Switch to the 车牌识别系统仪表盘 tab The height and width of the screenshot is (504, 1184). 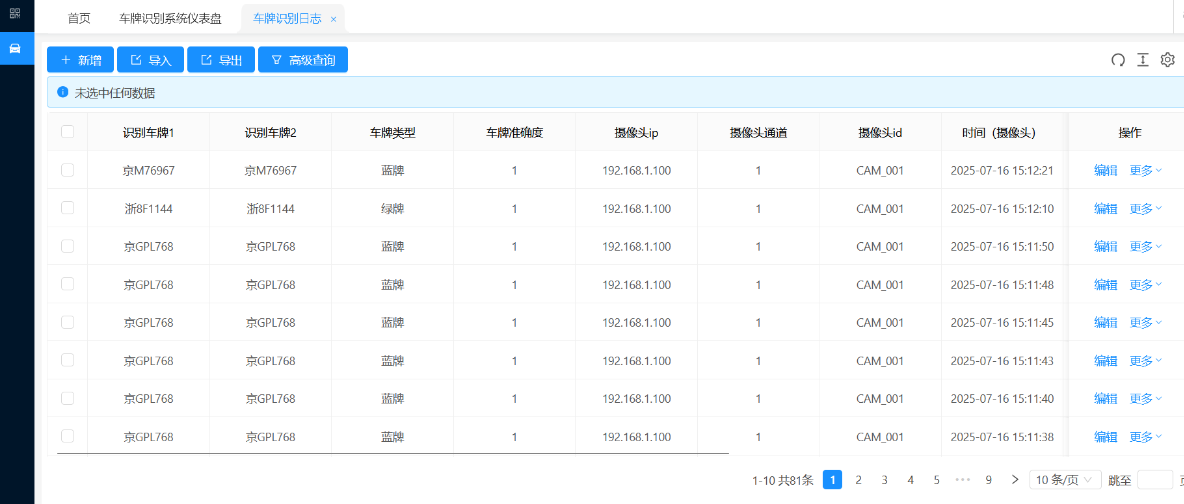point(171,19)
